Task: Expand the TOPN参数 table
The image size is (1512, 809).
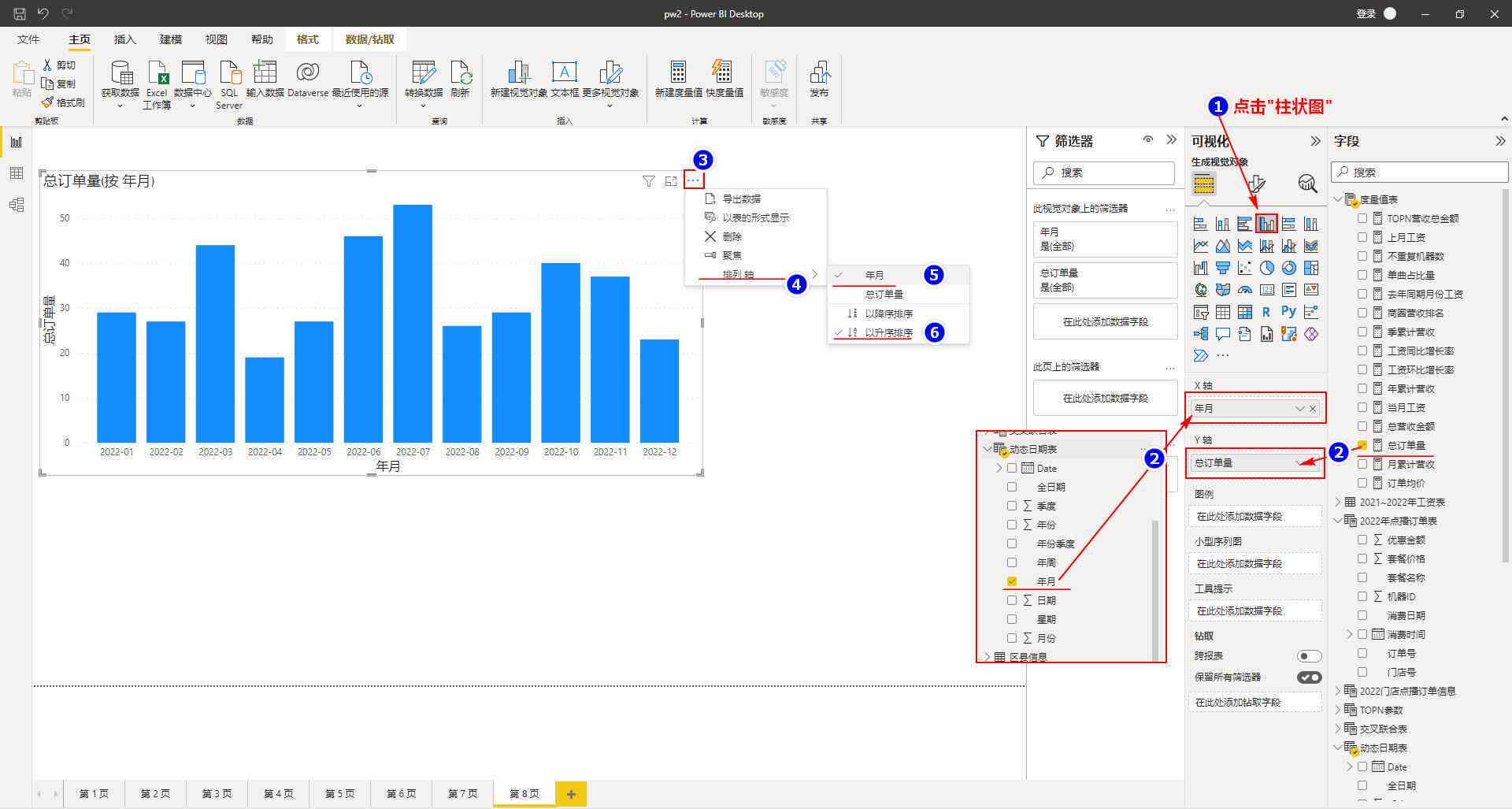Action: point(1338,710)
